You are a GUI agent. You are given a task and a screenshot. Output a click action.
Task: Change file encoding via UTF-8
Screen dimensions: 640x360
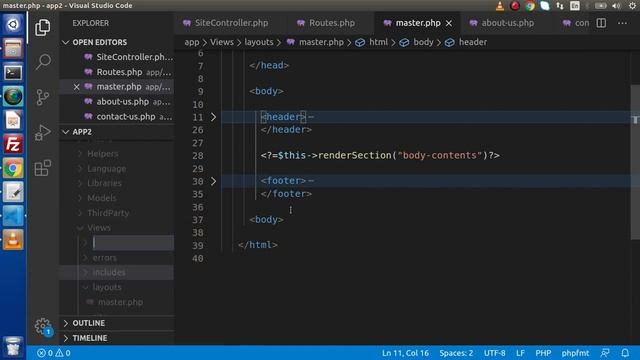point(495,353)
